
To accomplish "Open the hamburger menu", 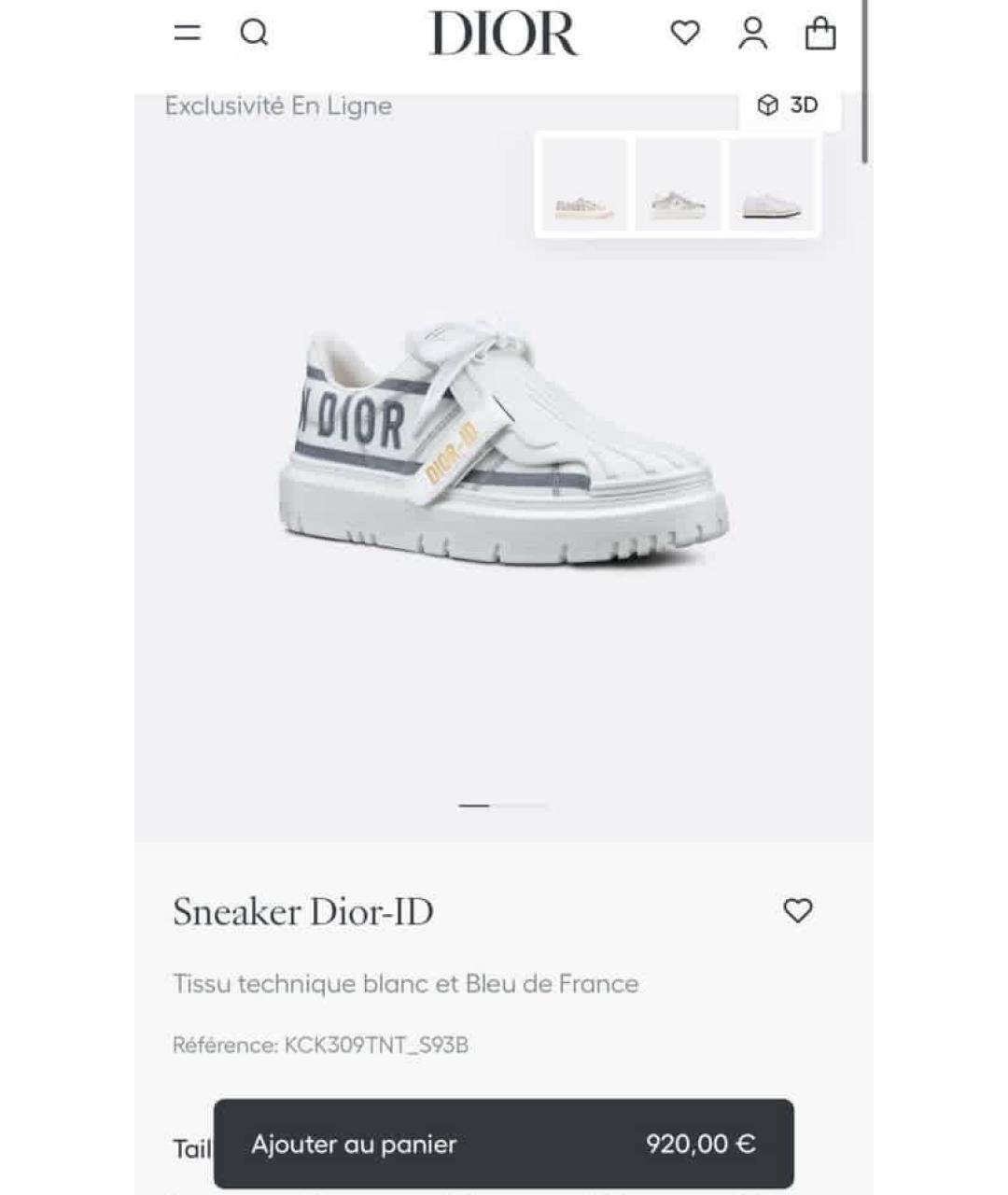I will pos(188,33).
